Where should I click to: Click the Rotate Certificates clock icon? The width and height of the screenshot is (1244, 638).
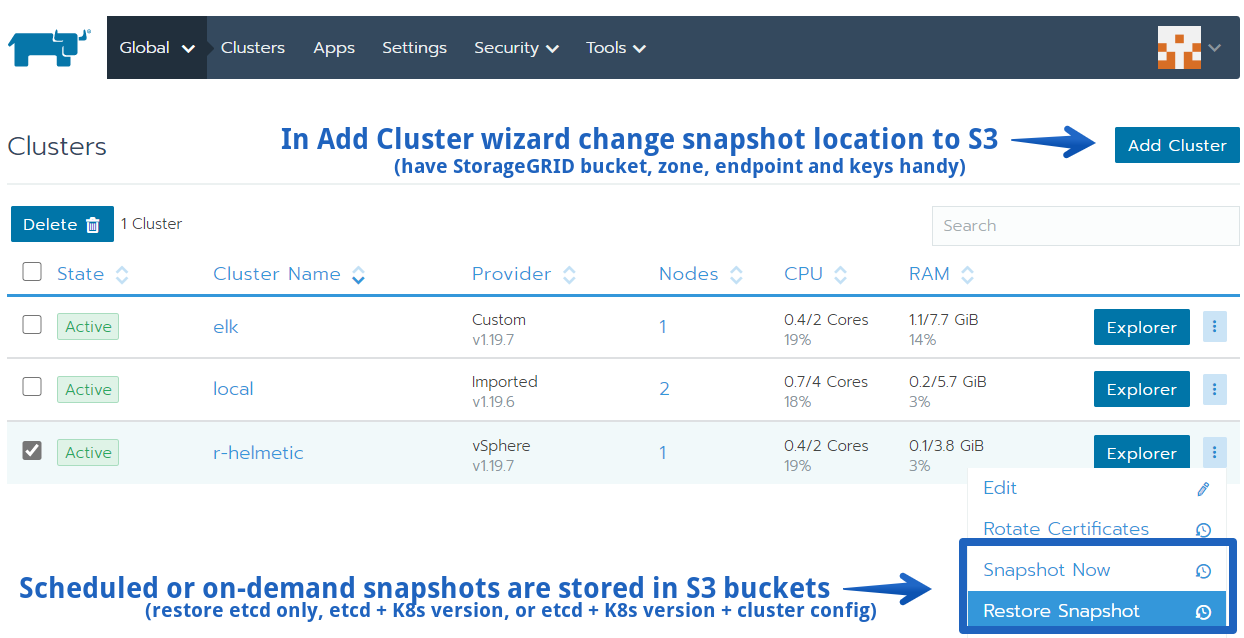(x=1204, y=530)
